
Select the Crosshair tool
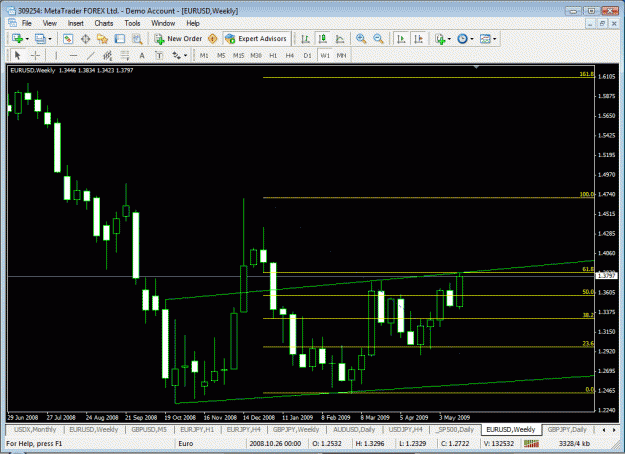click(x=35, y=55)
